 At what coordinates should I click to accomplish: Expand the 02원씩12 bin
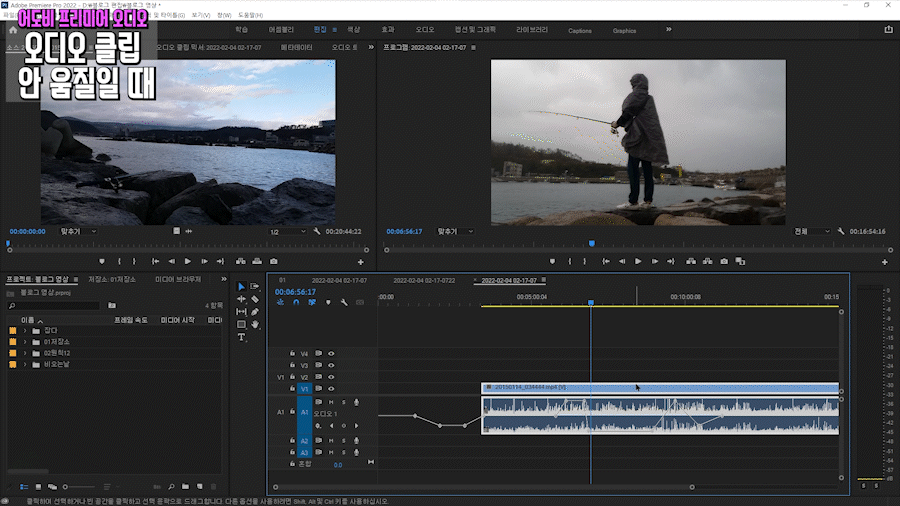pyautogui.click(x=25, y=353)
